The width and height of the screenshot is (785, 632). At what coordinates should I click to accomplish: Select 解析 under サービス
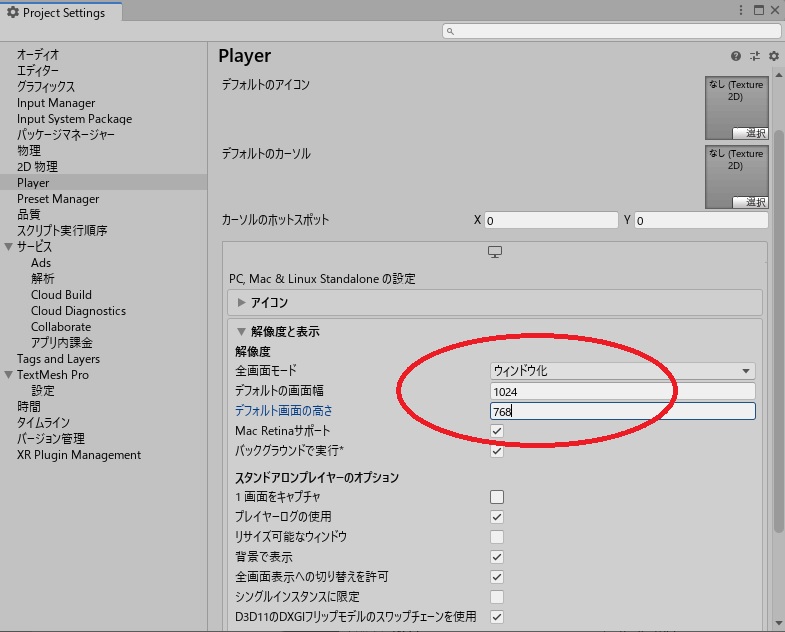point(43,279)
